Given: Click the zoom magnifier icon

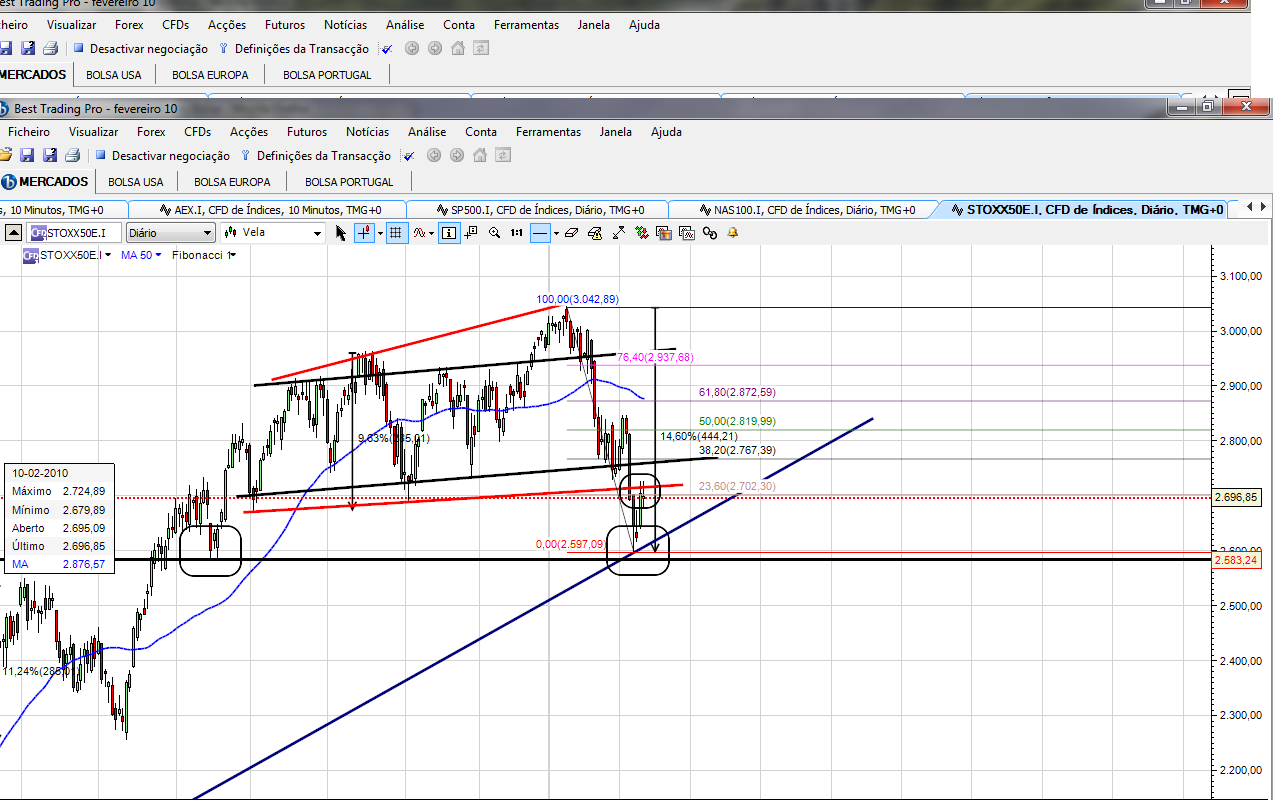Looking at the screenshot, I should coord(494,233).
